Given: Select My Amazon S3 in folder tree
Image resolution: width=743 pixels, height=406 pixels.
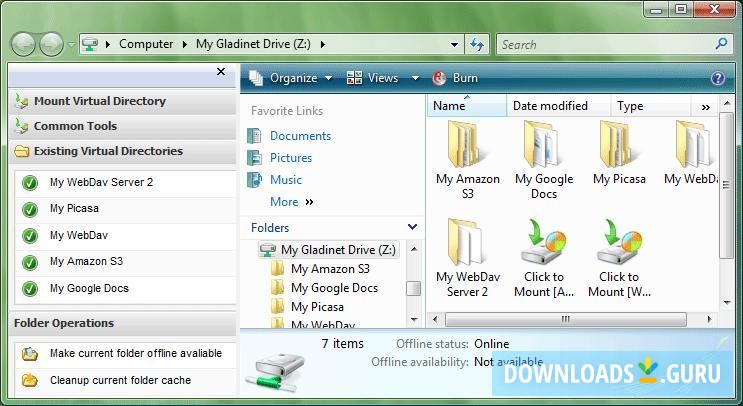Looking at the screenshot, I should point(330,269).
